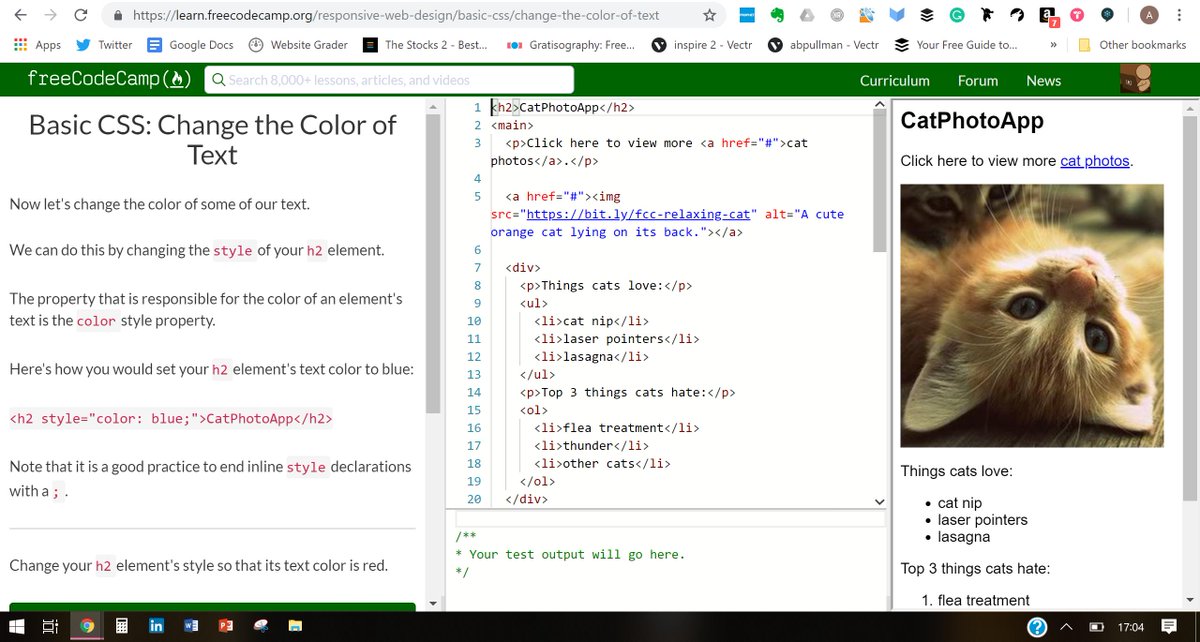Open the Buffer extension in toolbar
1200x642 pixels.
(927, 16)
